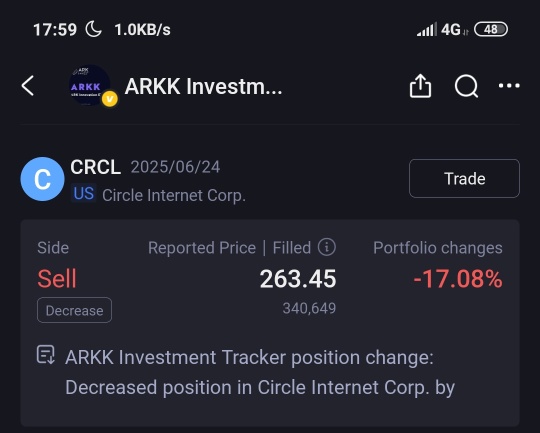Open the three-dot more menu
This screenshot has width=540, height=433.
click(x=509, y=85)
